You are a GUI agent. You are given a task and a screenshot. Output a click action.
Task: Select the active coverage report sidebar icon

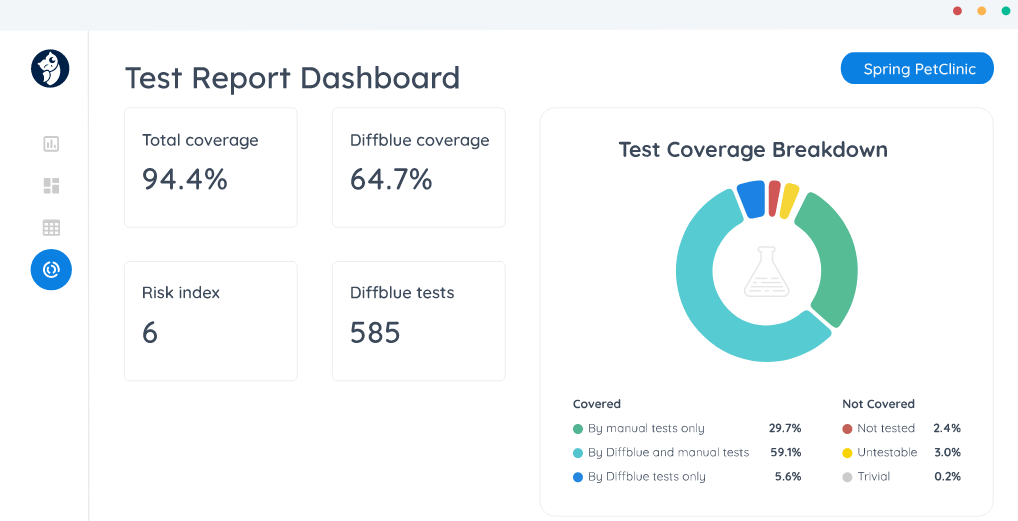[51, 270]
